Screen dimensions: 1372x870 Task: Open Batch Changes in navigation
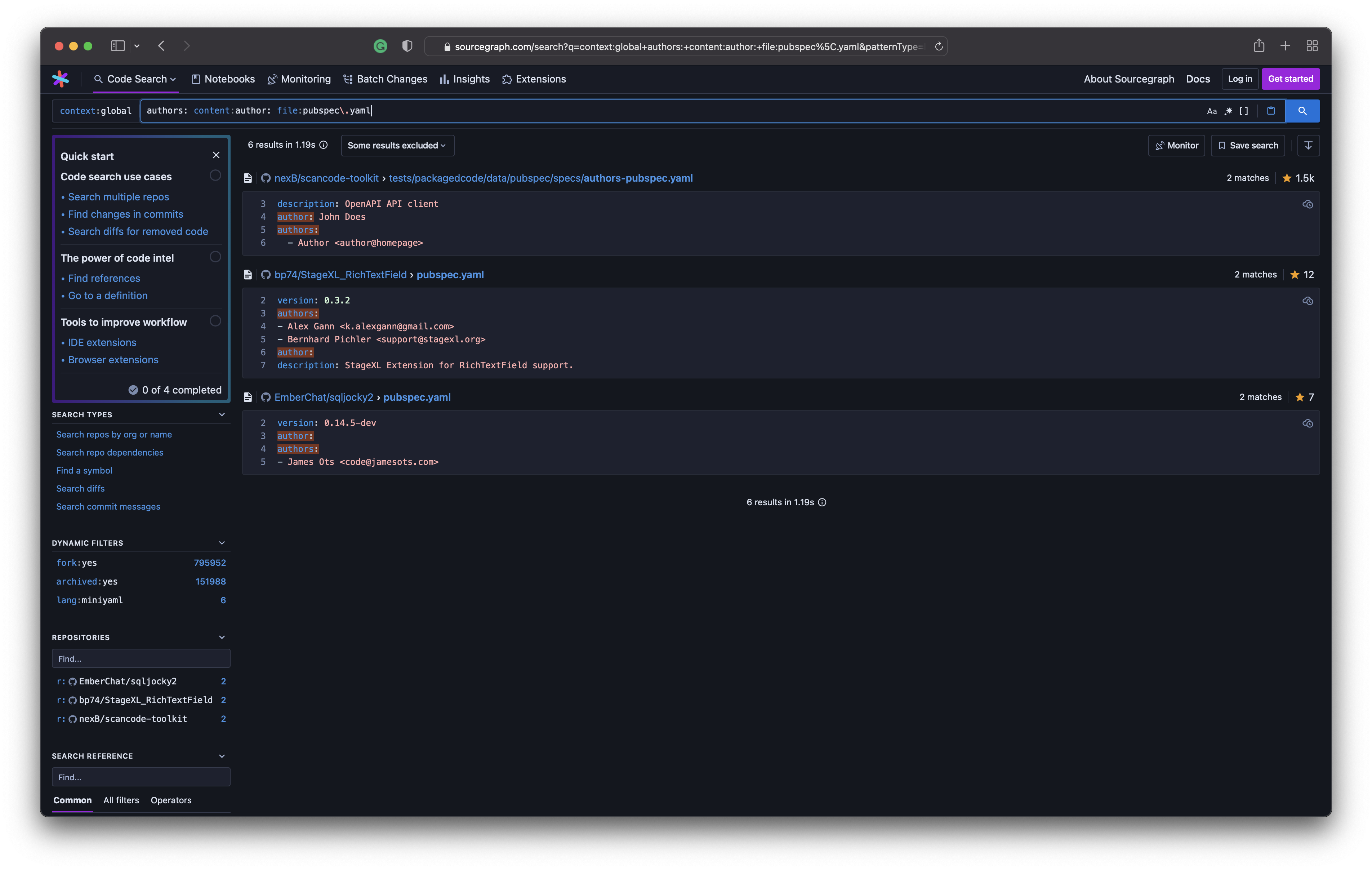385,79
